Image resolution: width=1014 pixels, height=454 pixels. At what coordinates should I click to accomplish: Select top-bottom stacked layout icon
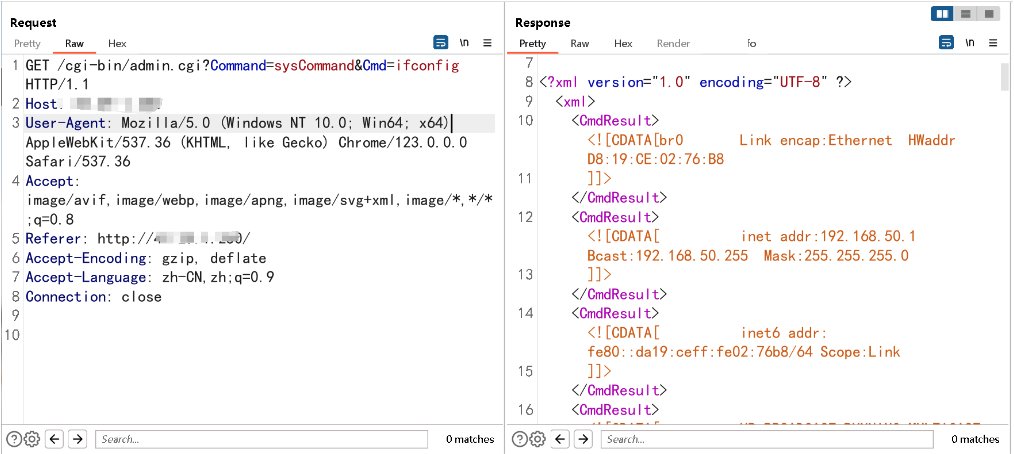click(x=965, y=14)
